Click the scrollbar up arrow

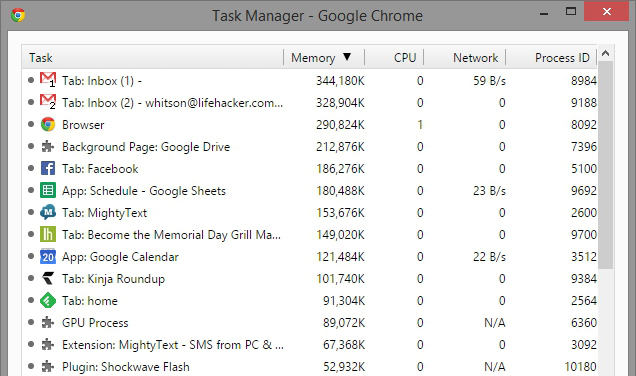point(606,53)
